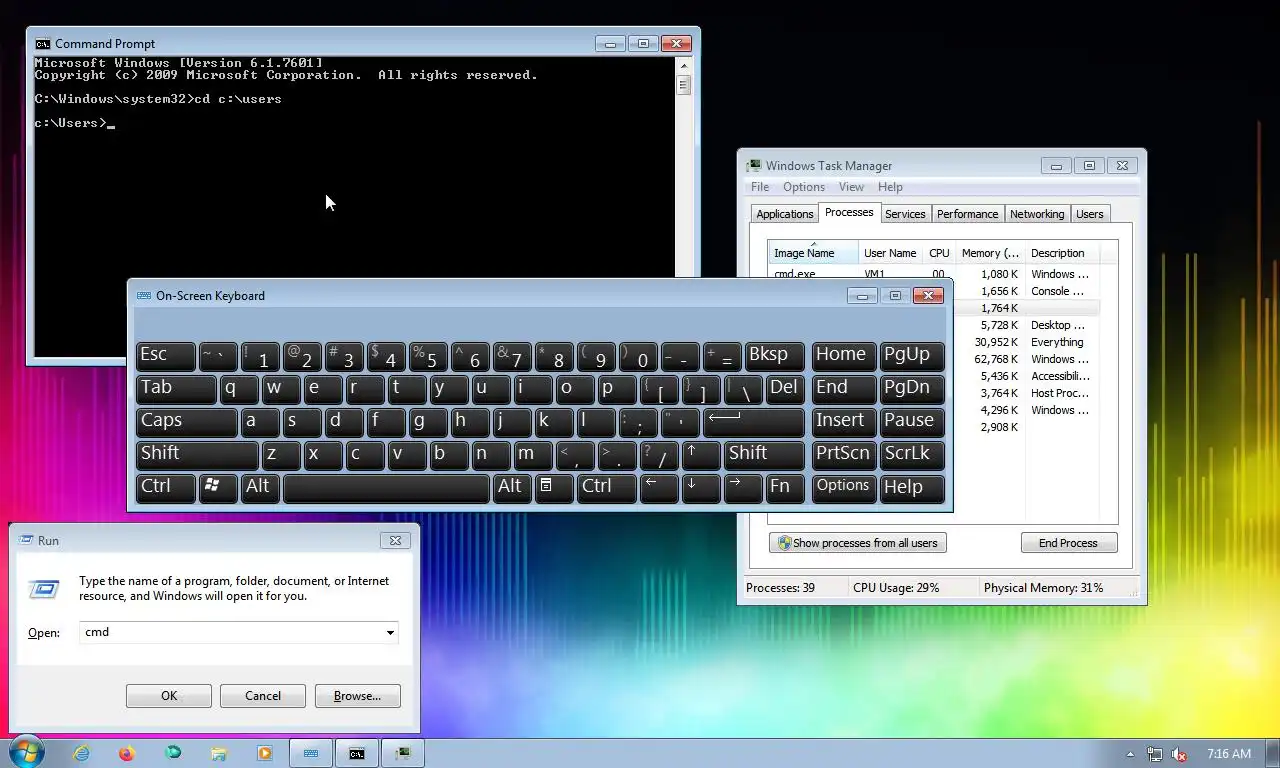Screen dimensions: 1280x768
Task: Toggle the Shift key beside PrtScn
Action: [x=764, y=454]
